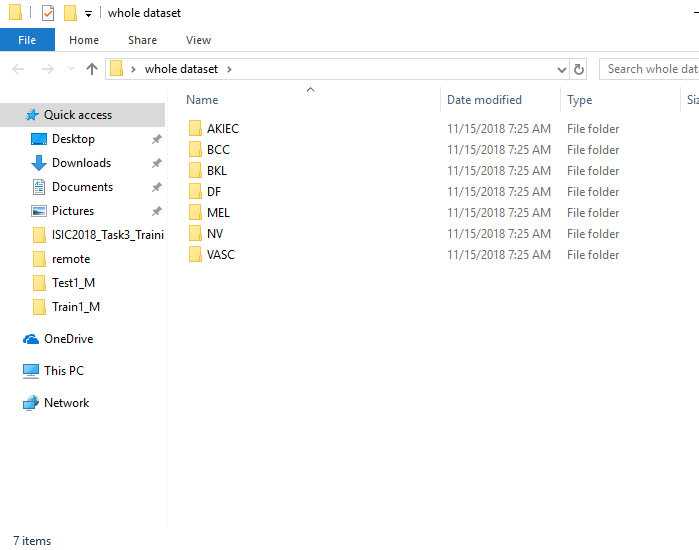
Task: Click the New folder quick access toolbar icon
Action: coord(70,13)
